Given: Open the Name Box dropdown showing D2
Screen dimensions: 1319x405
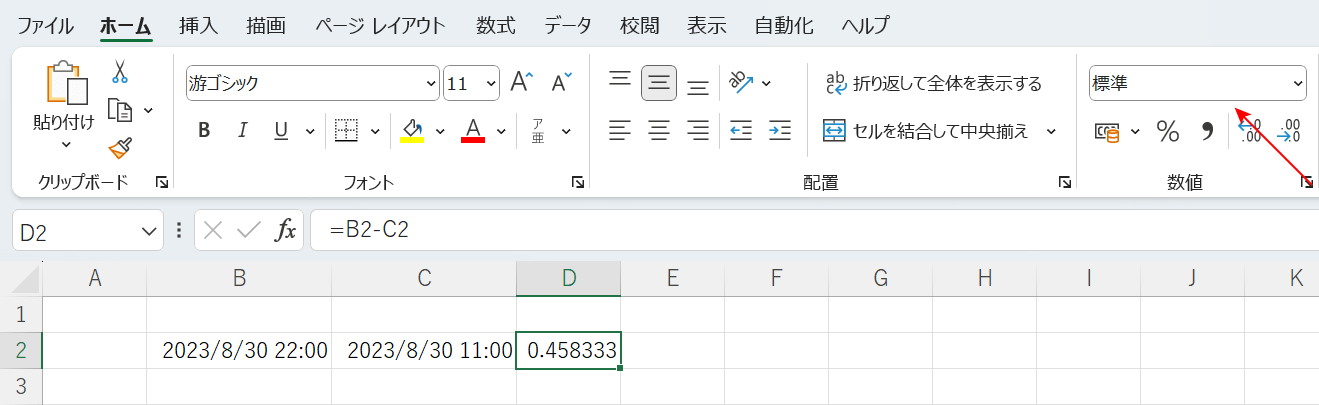Looking at the screenshot, I should (148, 232).
